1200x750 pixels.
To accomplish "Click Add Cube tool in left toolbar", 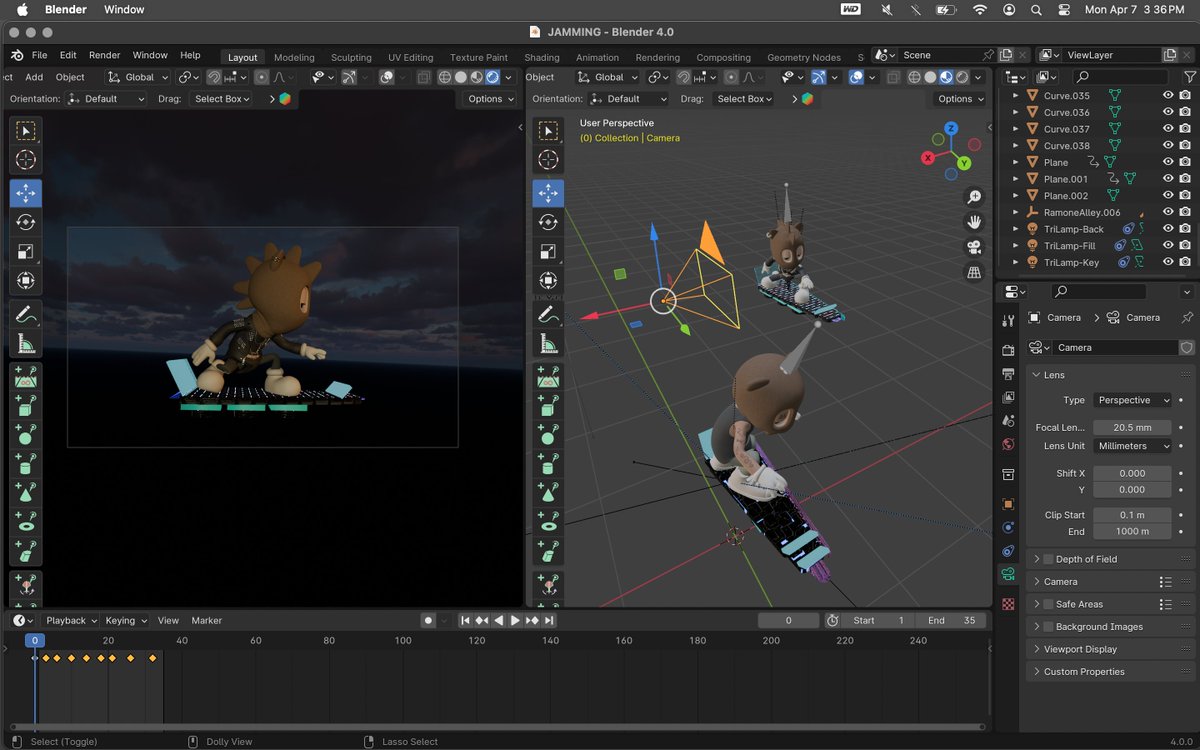I will pyautogui.click(x=26, y=407).
